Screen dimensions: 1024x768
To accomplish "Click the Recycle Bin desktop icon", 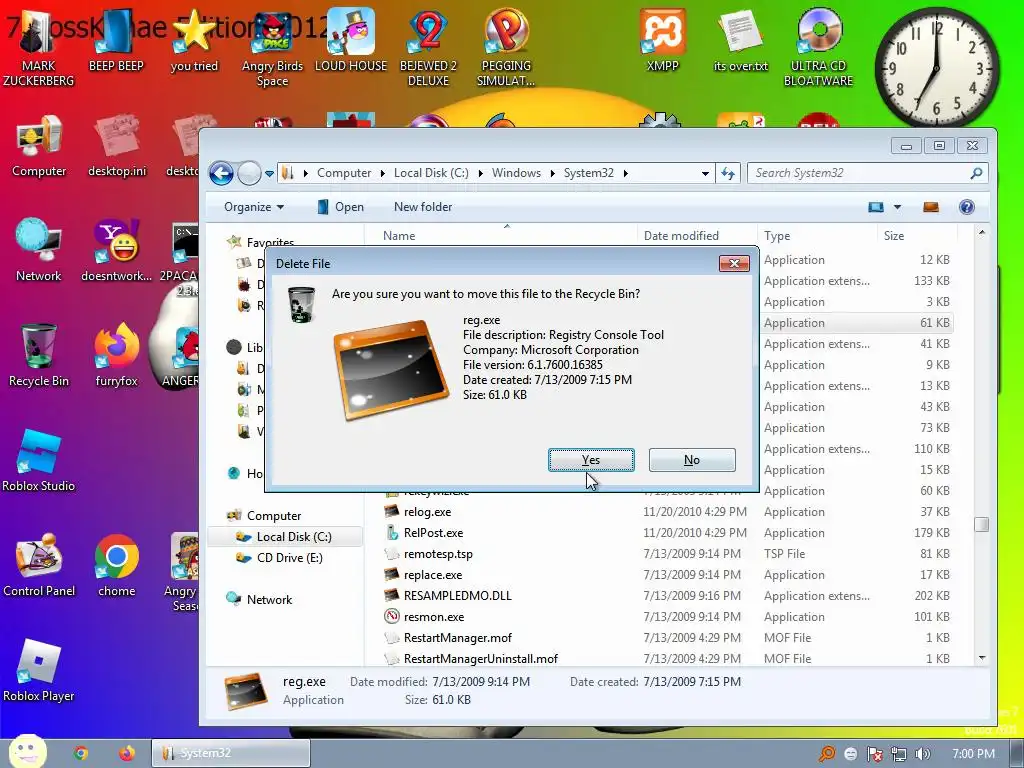I will click(x=39, y=356).
